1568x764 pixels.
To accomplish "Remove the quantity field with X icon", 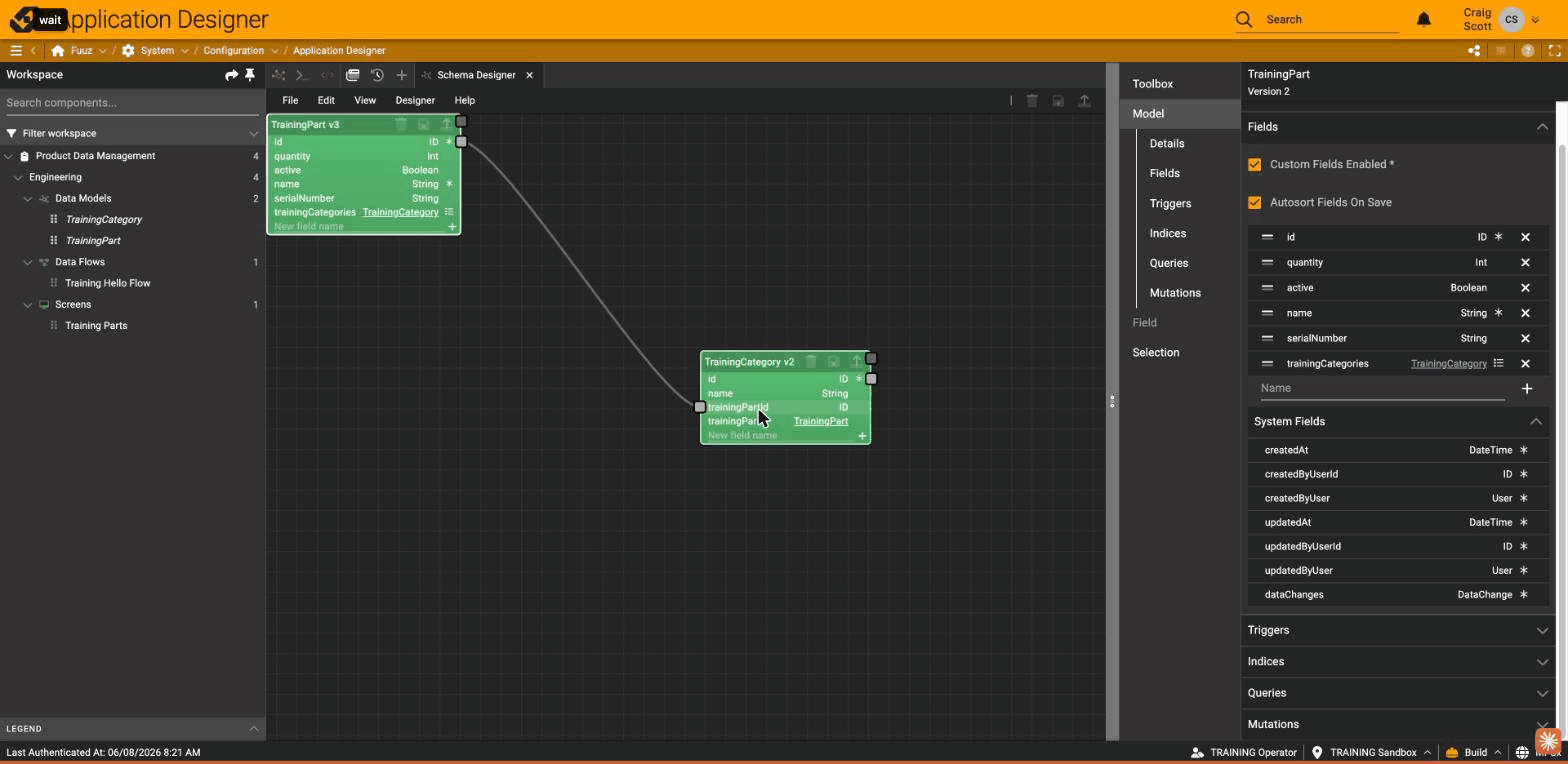I will point(1525,262).
